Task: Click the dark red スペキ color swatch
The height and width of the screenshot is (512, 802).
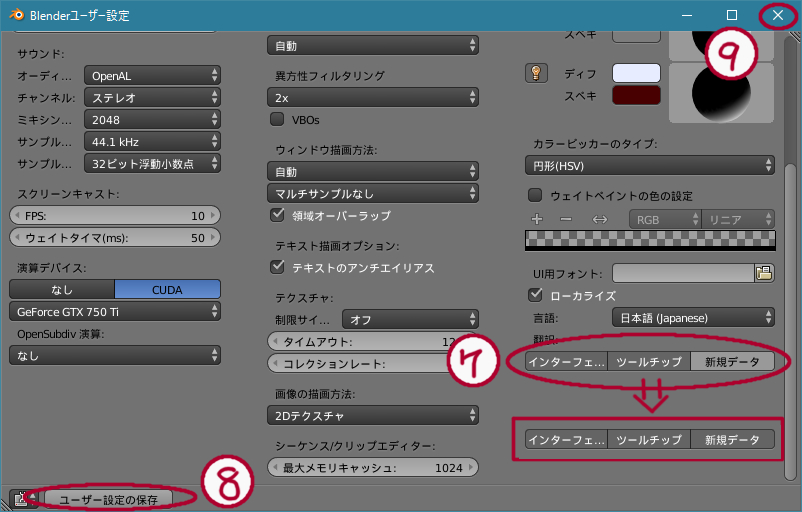Action: [636, 96]
